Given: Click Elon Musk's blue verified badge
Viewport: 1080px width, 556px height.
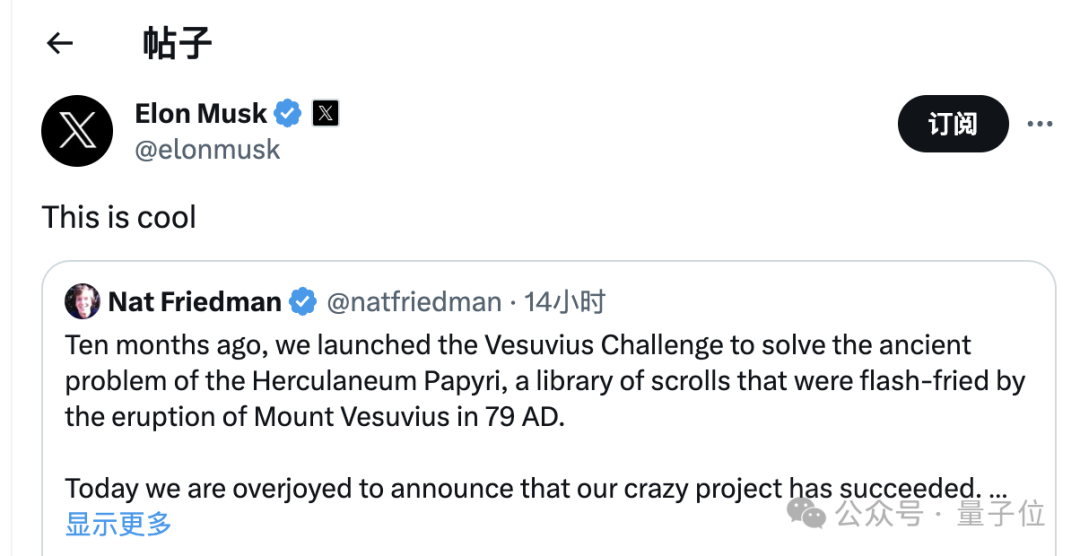Looking at the screenshot, I should [288, 113].
